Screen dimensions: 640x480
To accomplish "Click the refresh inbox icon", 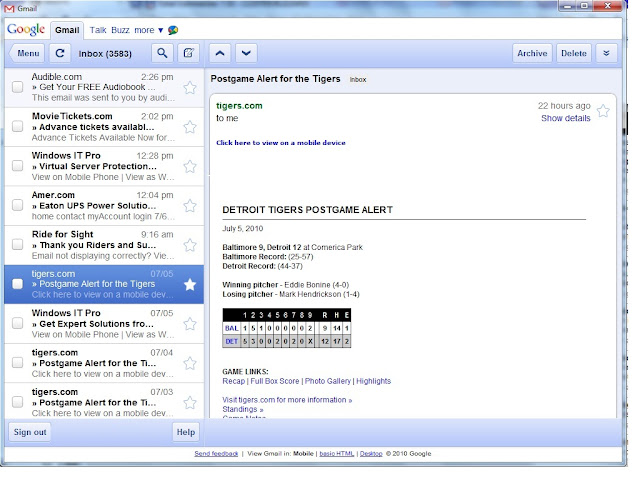I will point(60,53).
